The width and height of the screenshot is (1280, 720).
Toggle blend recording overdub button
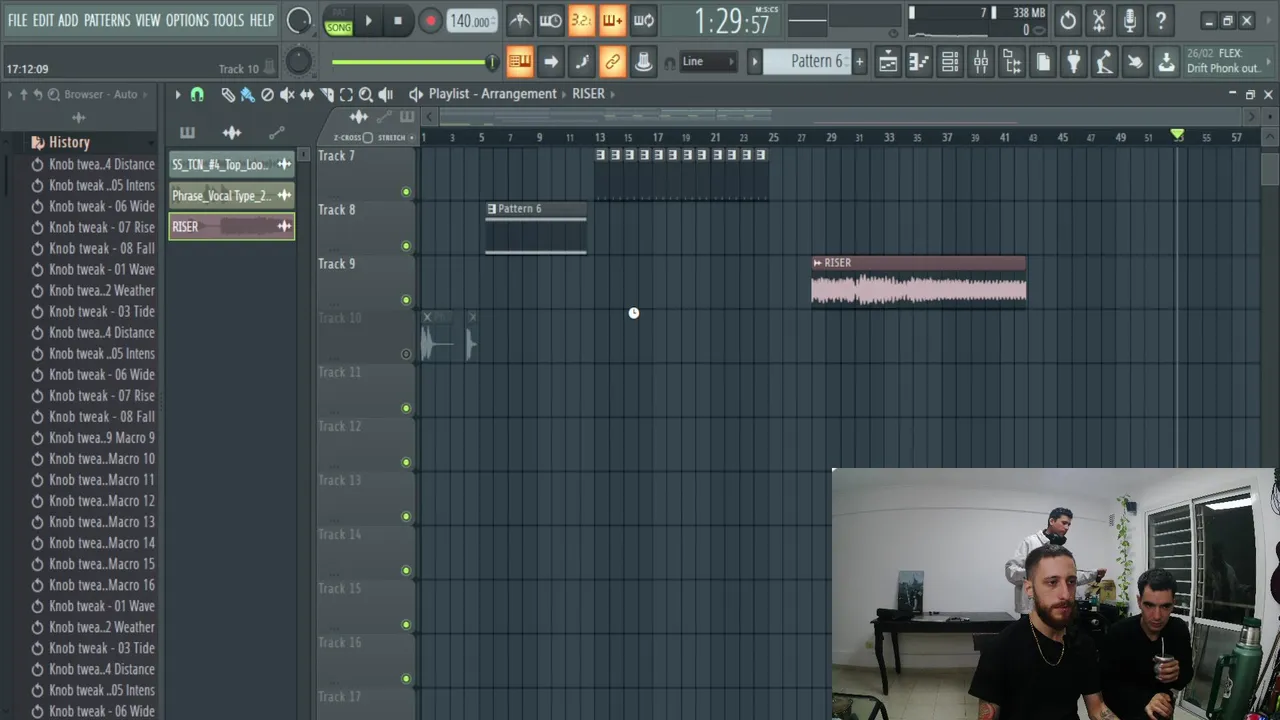[x=612, y=20]
